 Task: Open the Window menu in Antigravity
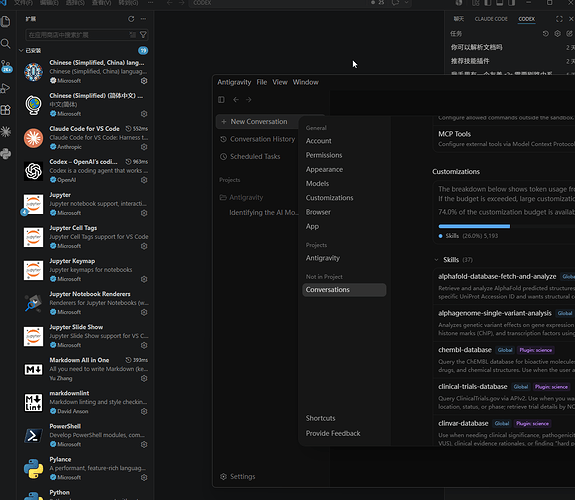coord(305,82)
